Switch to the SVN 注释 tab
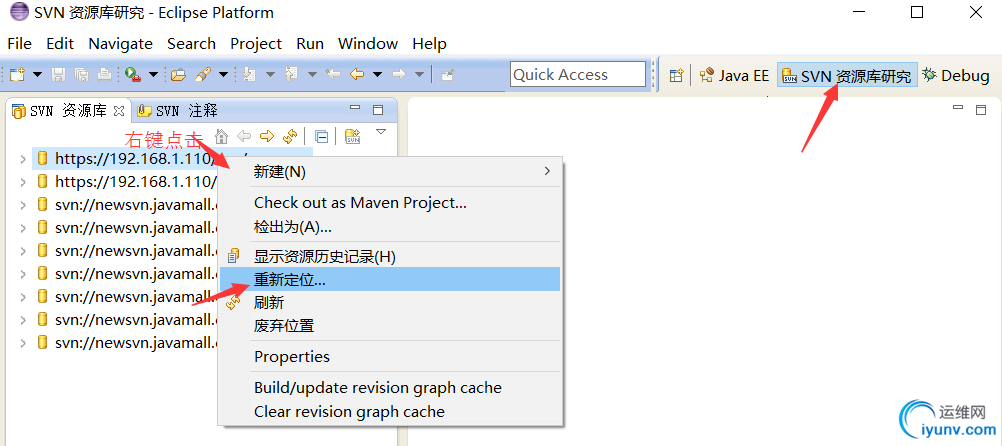Image resolution: width=1002 pixels, height=446 pixels. [x=178, y=111]
